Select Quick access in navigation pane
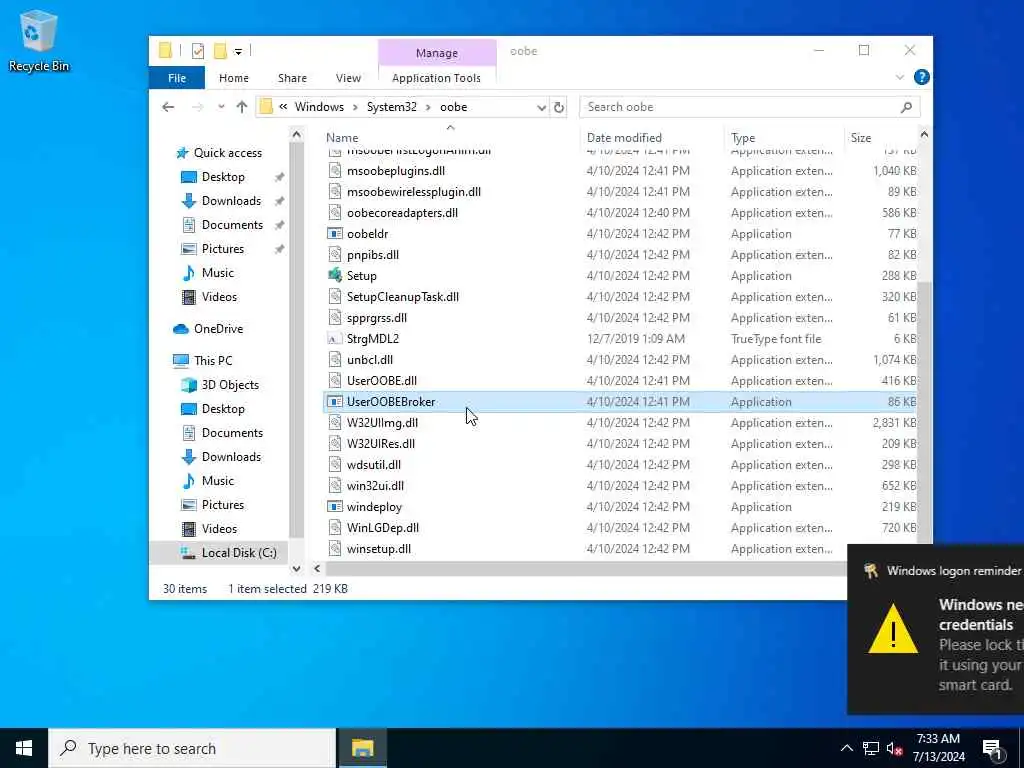1024x768 pixels. click(227, 153)
